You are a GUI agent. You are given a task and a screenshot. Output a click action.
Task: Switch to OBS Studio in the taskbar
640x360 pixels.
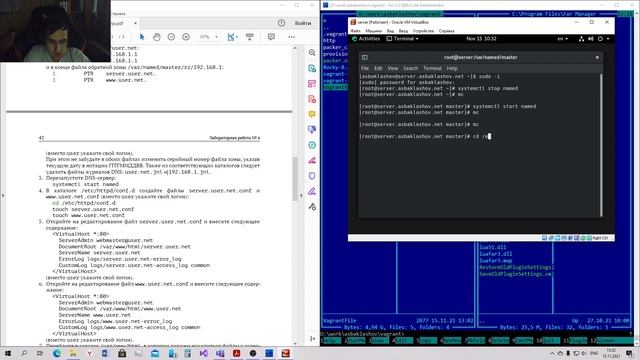tap(253, 353)
